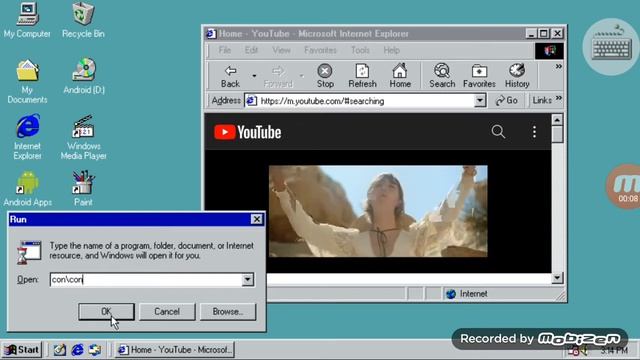Select Android (D:) drive icon
This screenshot has height=360, width=640.
coord(84,76)
